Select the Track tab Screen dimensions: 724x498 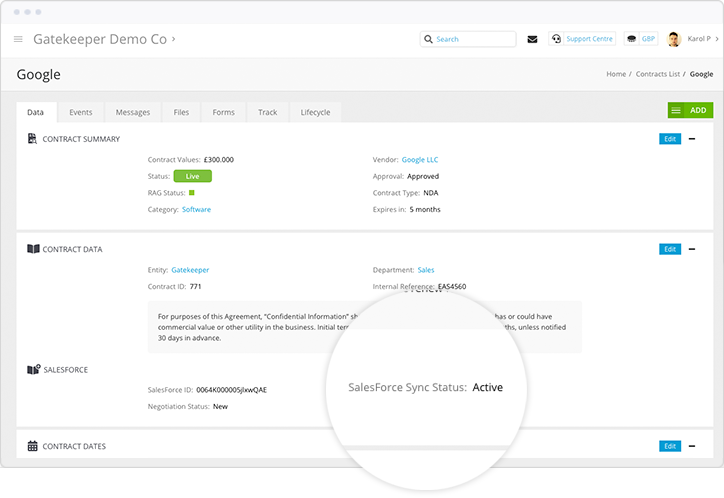(268, 112)
